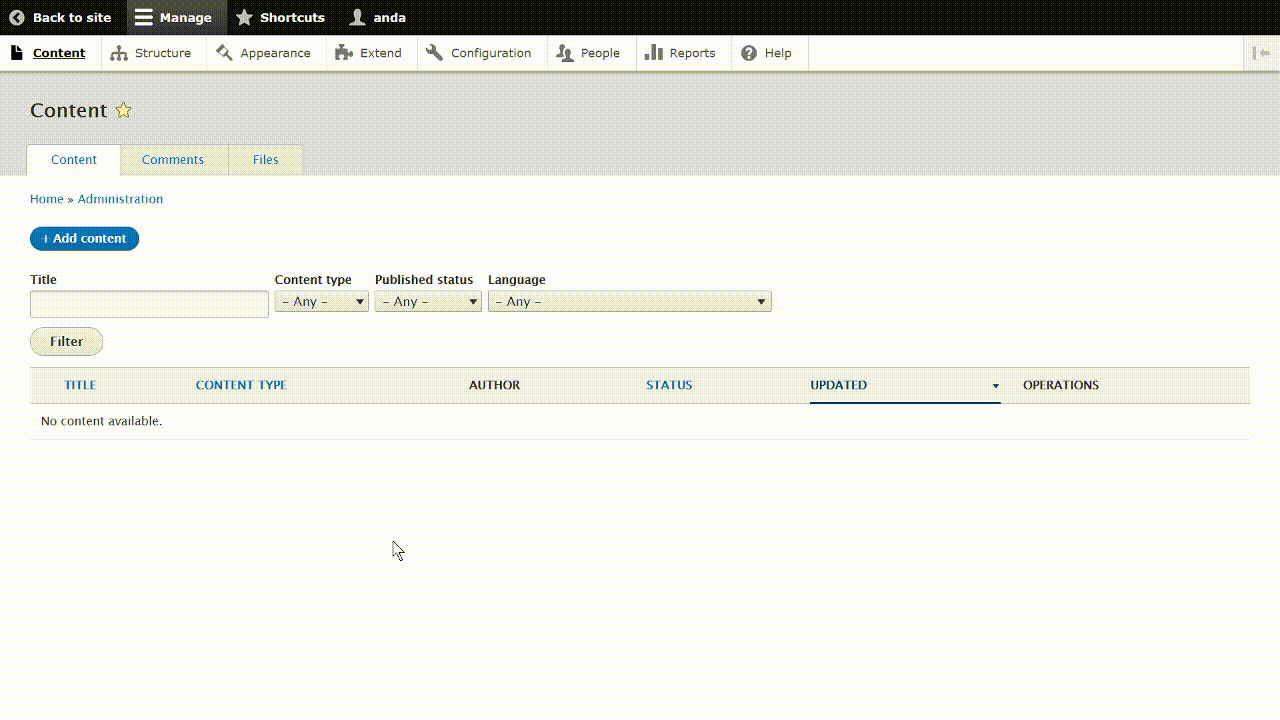Open the Reports admin menu
This screenshot has height=720, width=1280.
[681, 53]
